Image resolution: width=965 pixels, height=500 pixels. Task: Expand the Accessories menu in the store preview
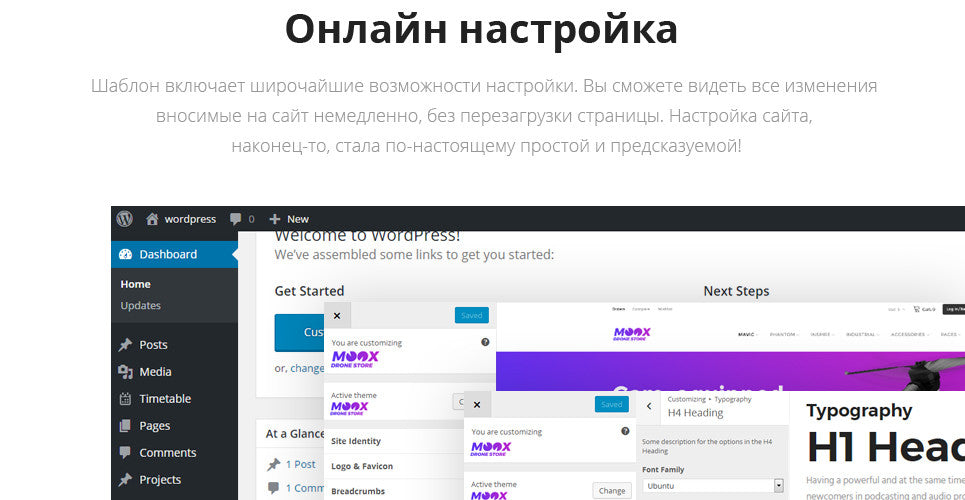[x=910, y=334]
